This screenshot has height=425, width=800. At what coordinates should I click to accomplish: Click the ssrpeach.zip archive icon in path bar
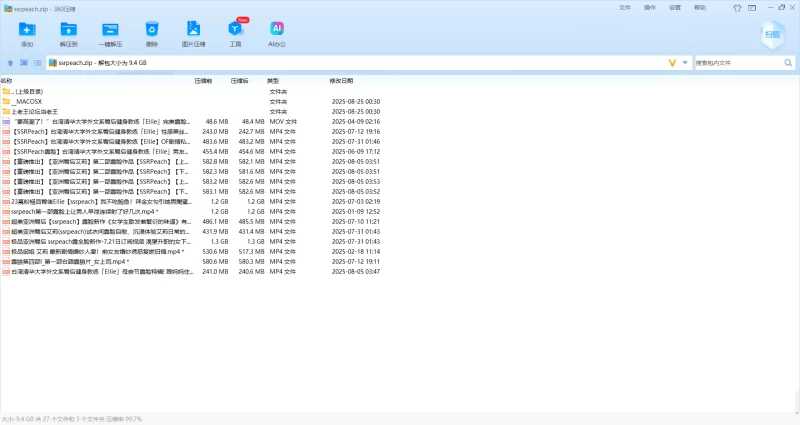click(53, 63)
